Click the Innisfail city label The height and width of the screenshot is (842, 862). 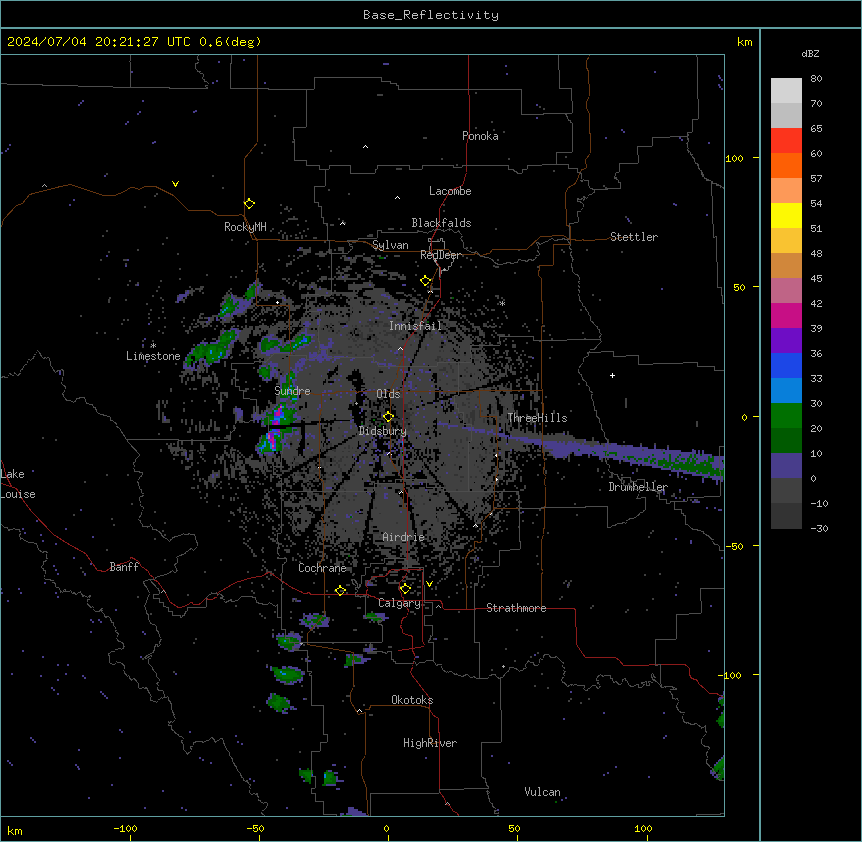tap(415, 326)
